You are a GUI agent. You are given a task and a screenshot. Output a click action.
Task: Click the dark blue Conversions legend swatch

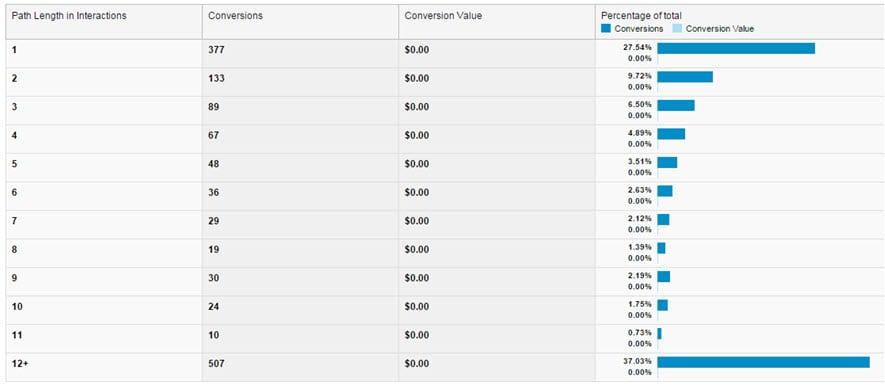coord(606,29)
